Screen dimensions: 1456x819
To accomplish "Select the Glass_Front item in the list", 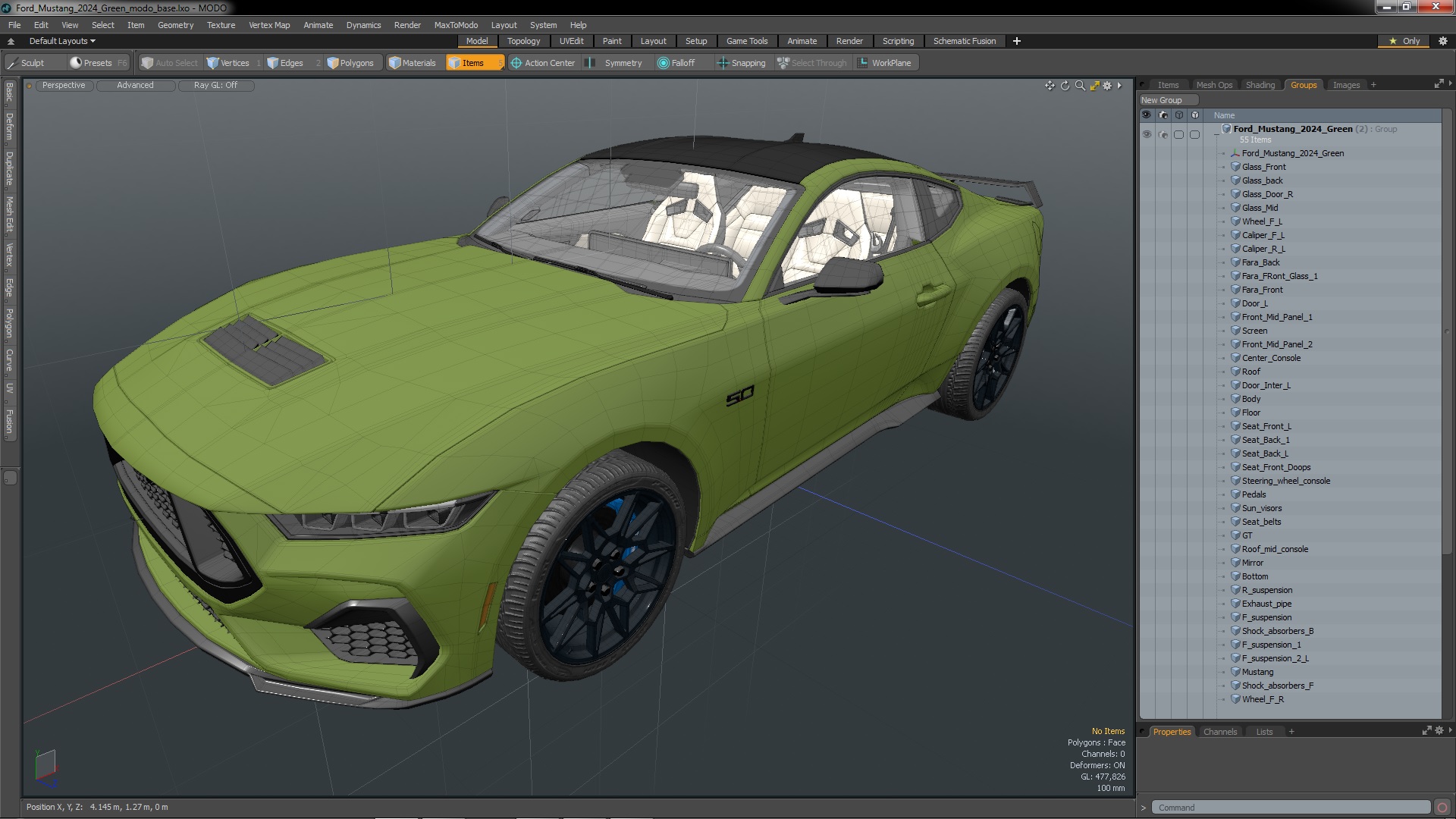I will (1263, 167).
